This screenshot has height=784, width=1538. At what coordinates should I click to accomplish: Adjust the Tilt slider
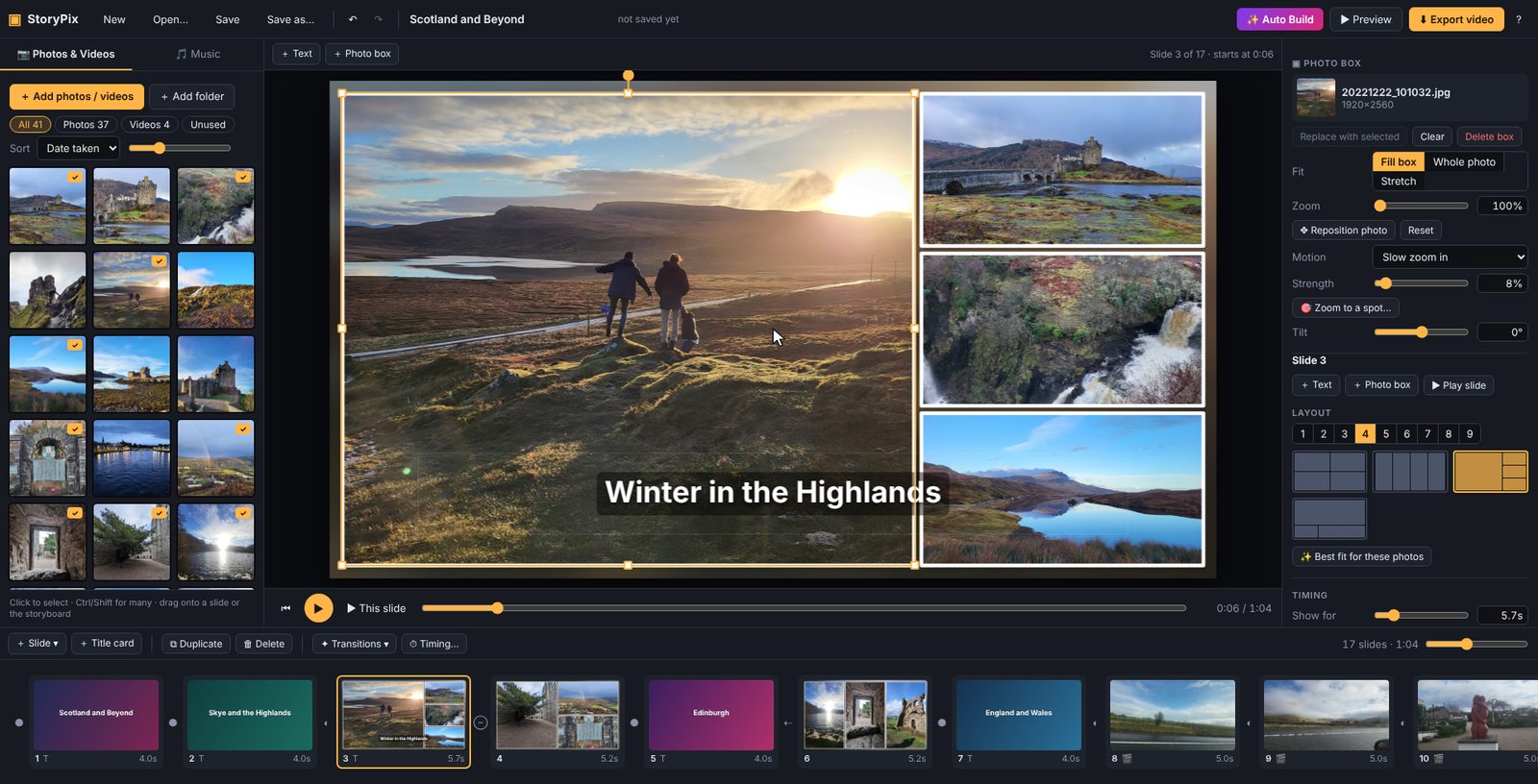[1421, 332]
